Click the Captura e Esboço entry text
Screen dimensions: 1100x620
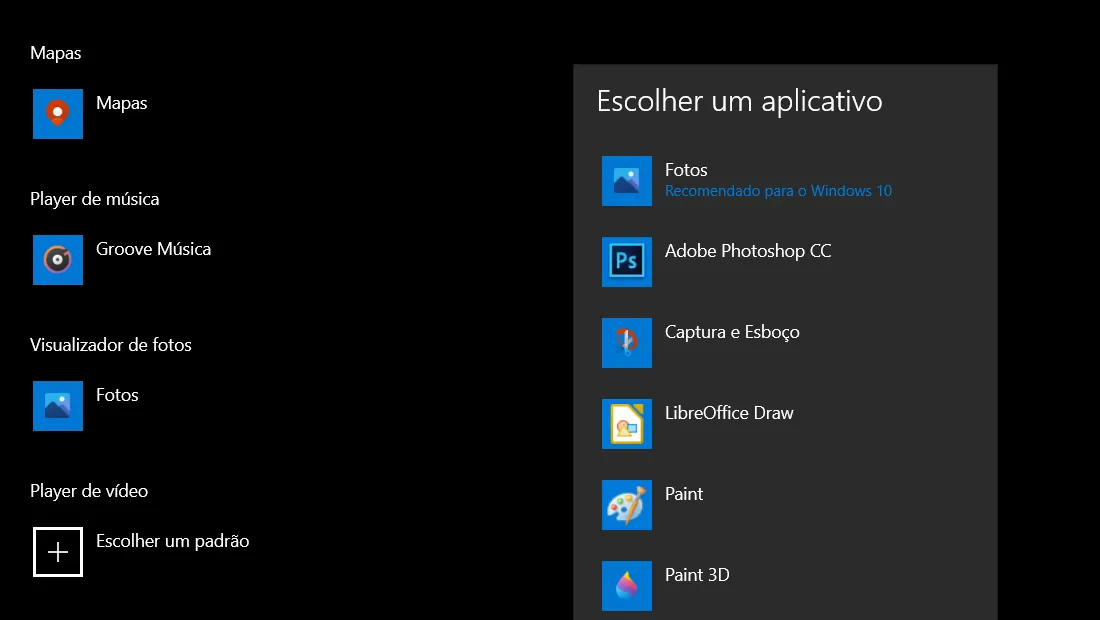click(x=732, y=332)
